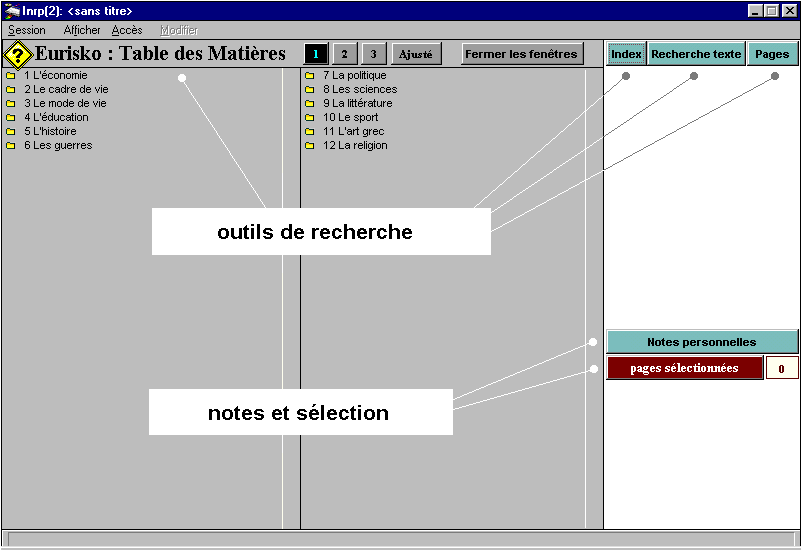Image resolution: width=801 pixels, height=550 pixels.
Task: Select chapter 11 L'art grec
Action: click(354, 131)
